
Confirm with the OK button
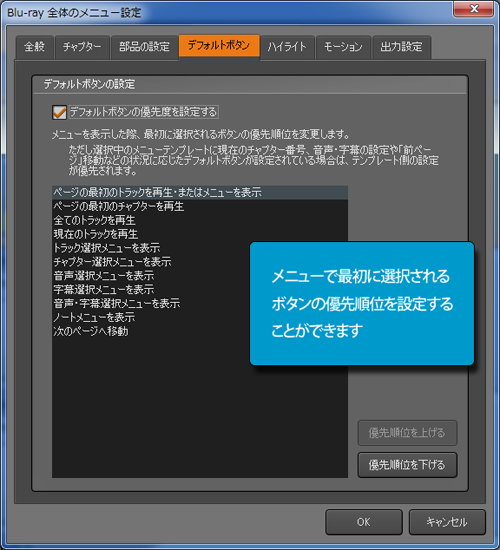point(364,522)
